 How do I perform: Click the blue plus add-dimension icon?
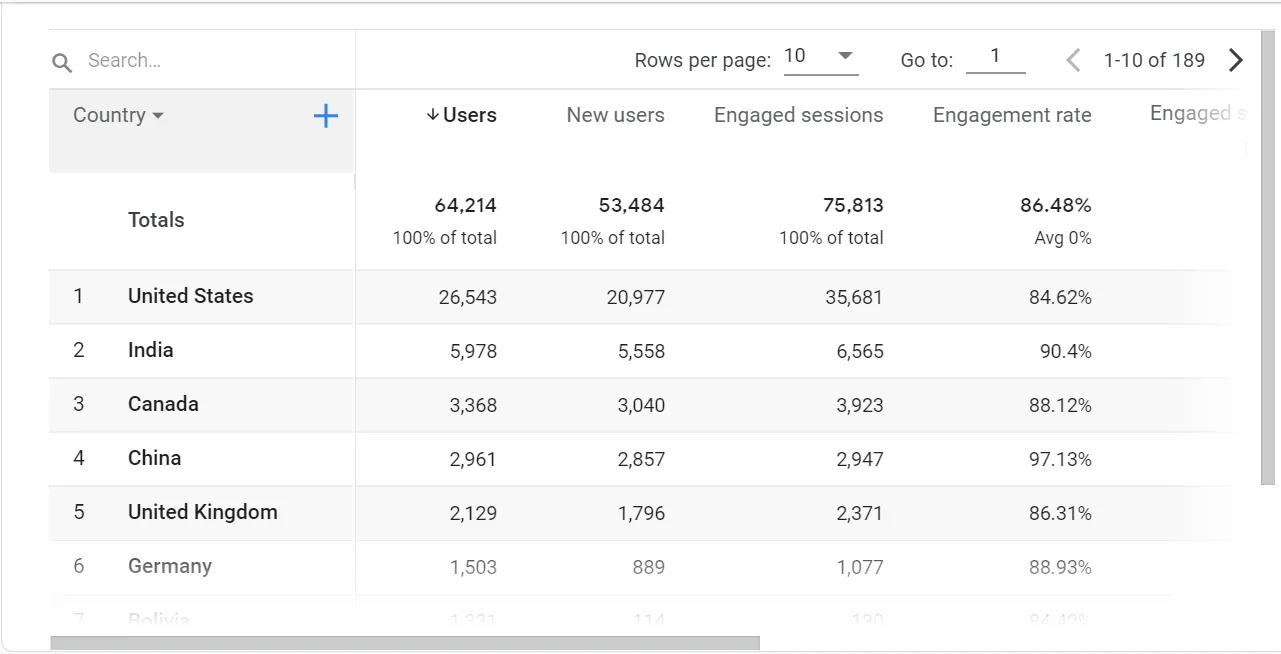pos(326,116)
